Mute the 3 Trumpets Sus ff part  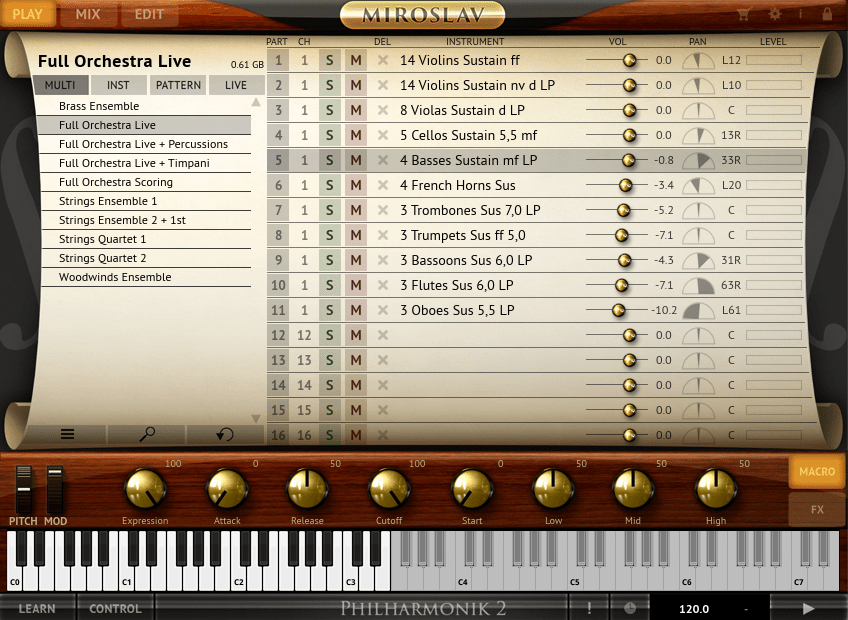coord(355,235)
